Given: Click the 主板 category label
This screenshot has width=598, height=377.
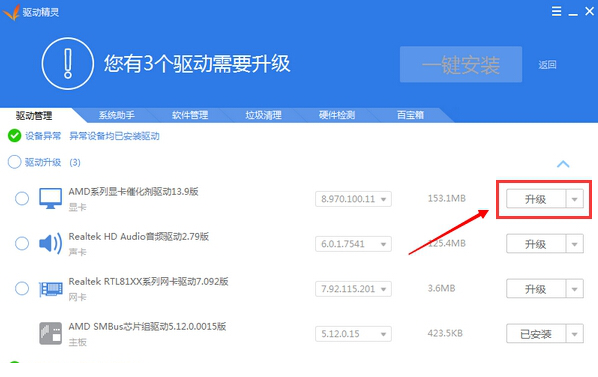Looking at the screenshot, I should click(x=77, y=342).
